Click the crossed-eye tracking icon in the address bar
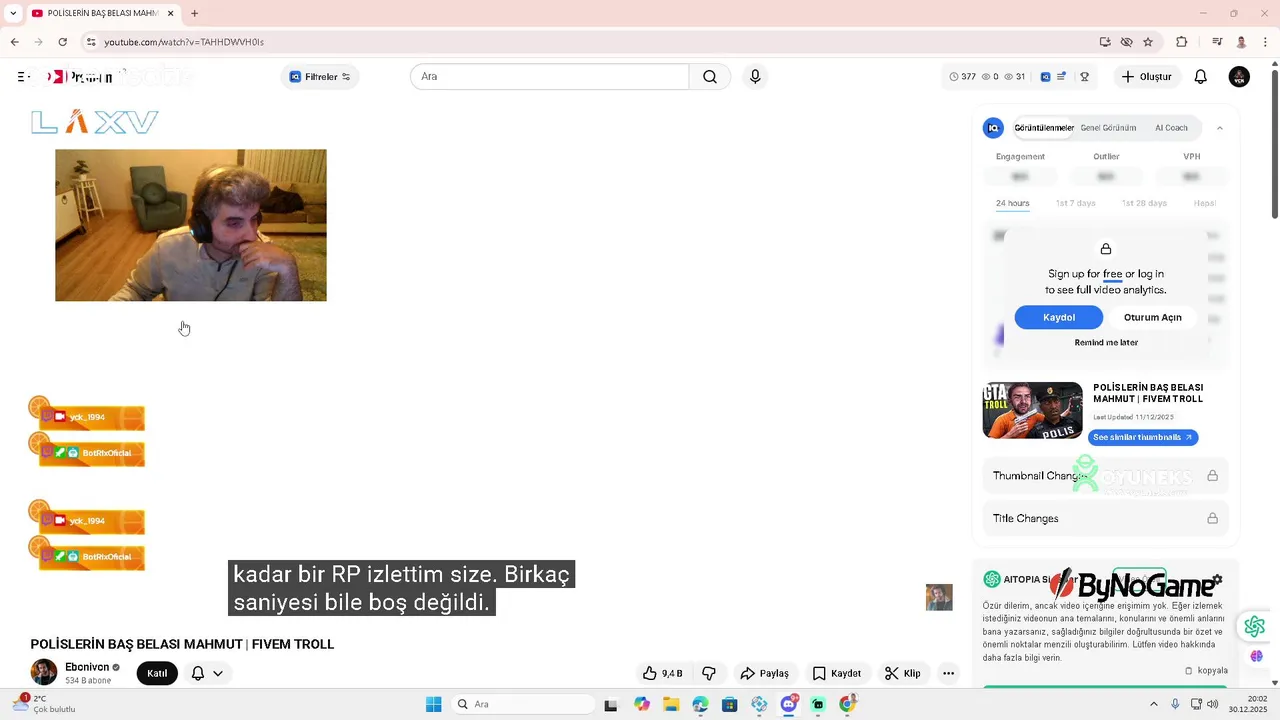The height and width of the screenshot is (720, 1280). [x=1127, y=42]
